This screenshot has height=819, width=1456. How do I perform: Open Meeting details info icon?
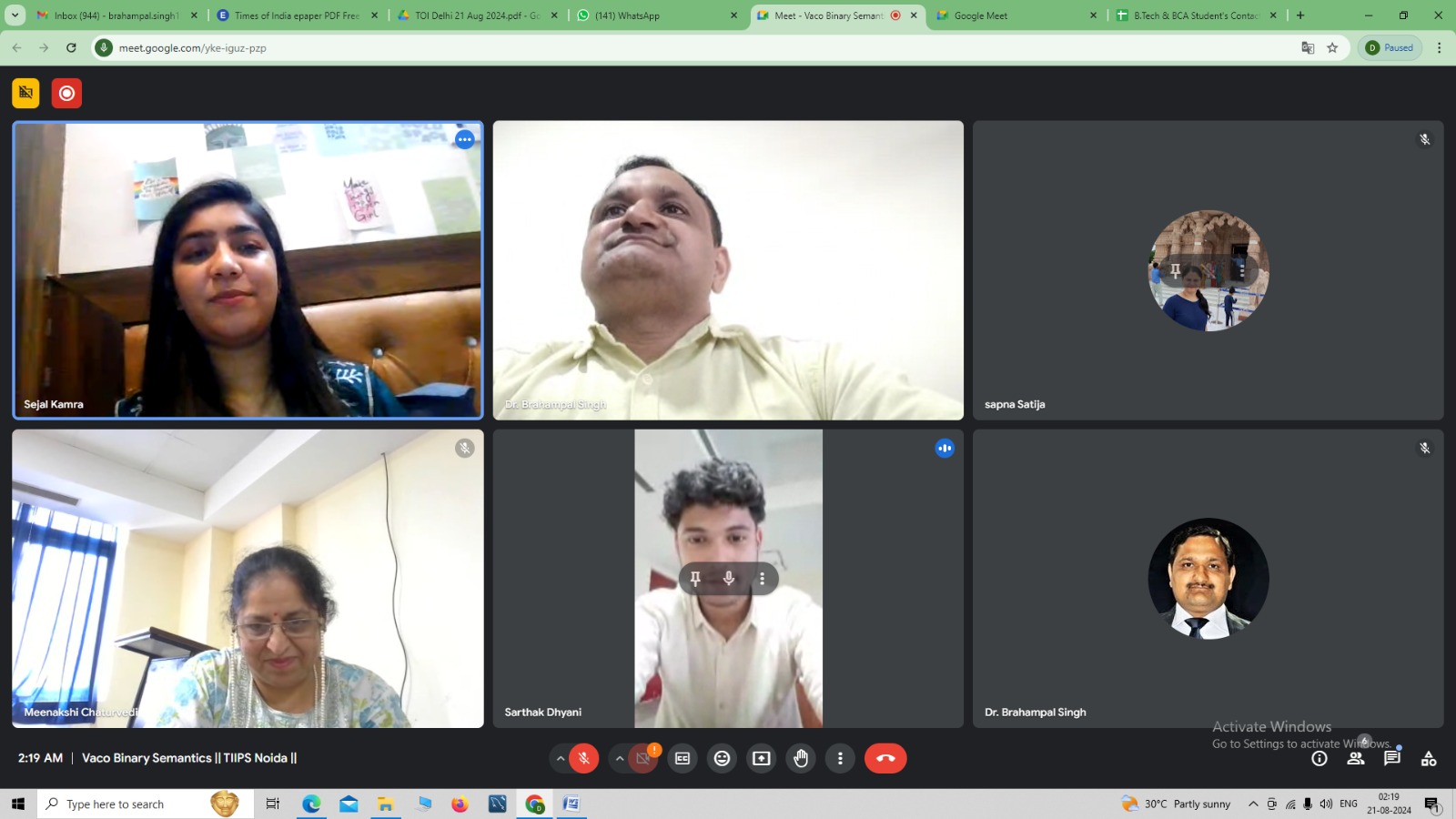point(1319,758)
